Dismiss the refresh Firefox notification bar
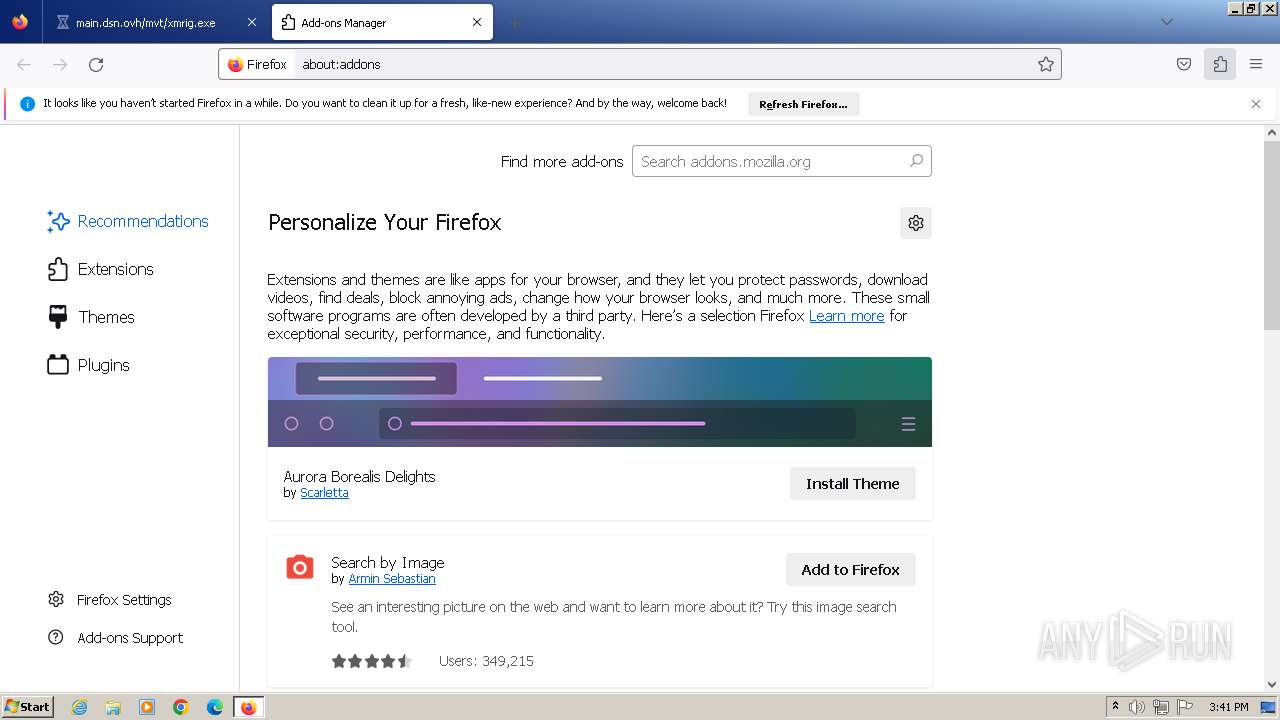The height and width of the screenshot is (720, 1280). (x=1256, y=104)
